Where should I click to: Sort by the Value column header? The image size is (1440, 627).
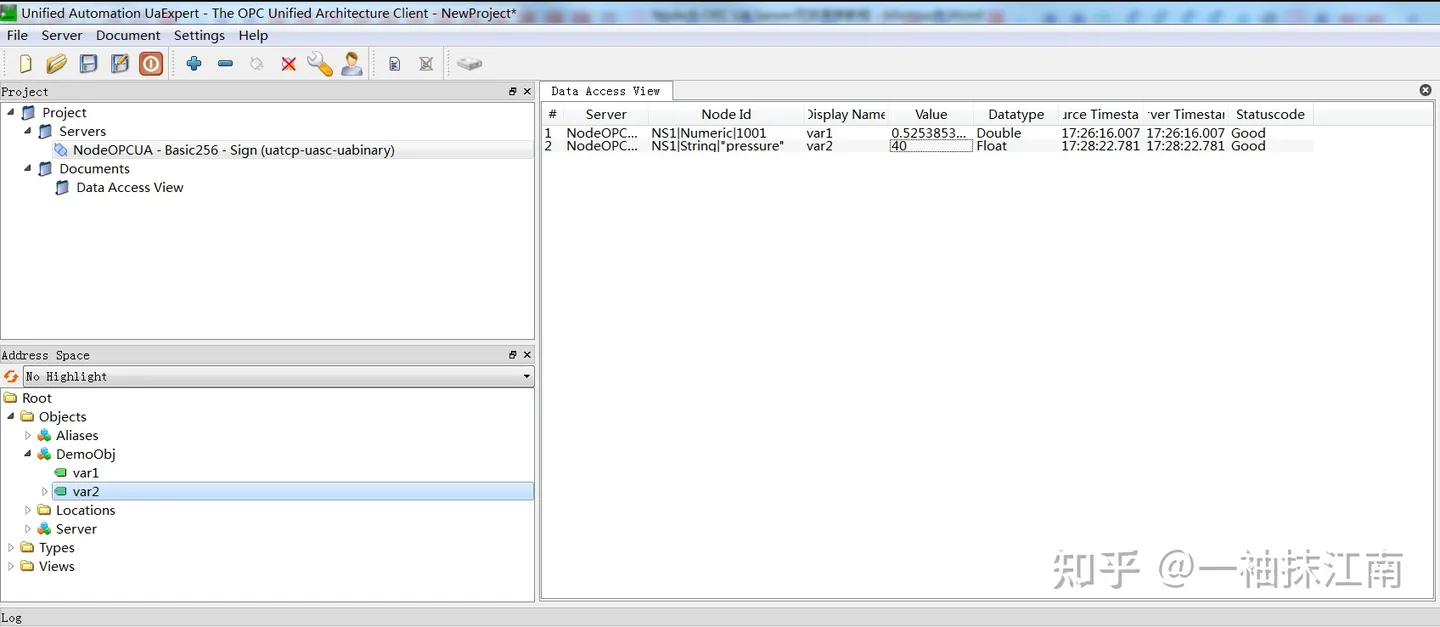[931, 114]
